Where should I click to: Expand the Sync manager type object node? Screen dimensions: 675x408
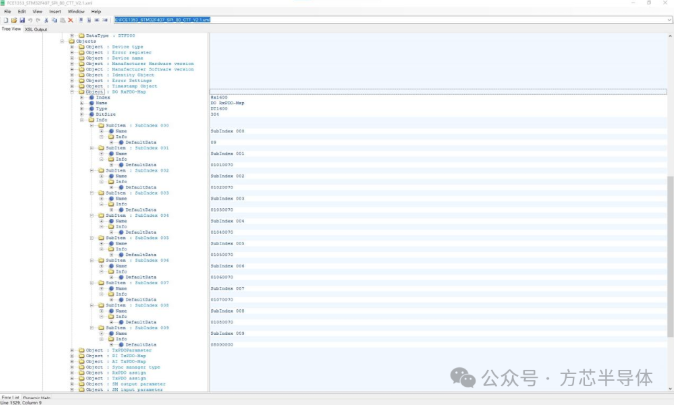72,368
